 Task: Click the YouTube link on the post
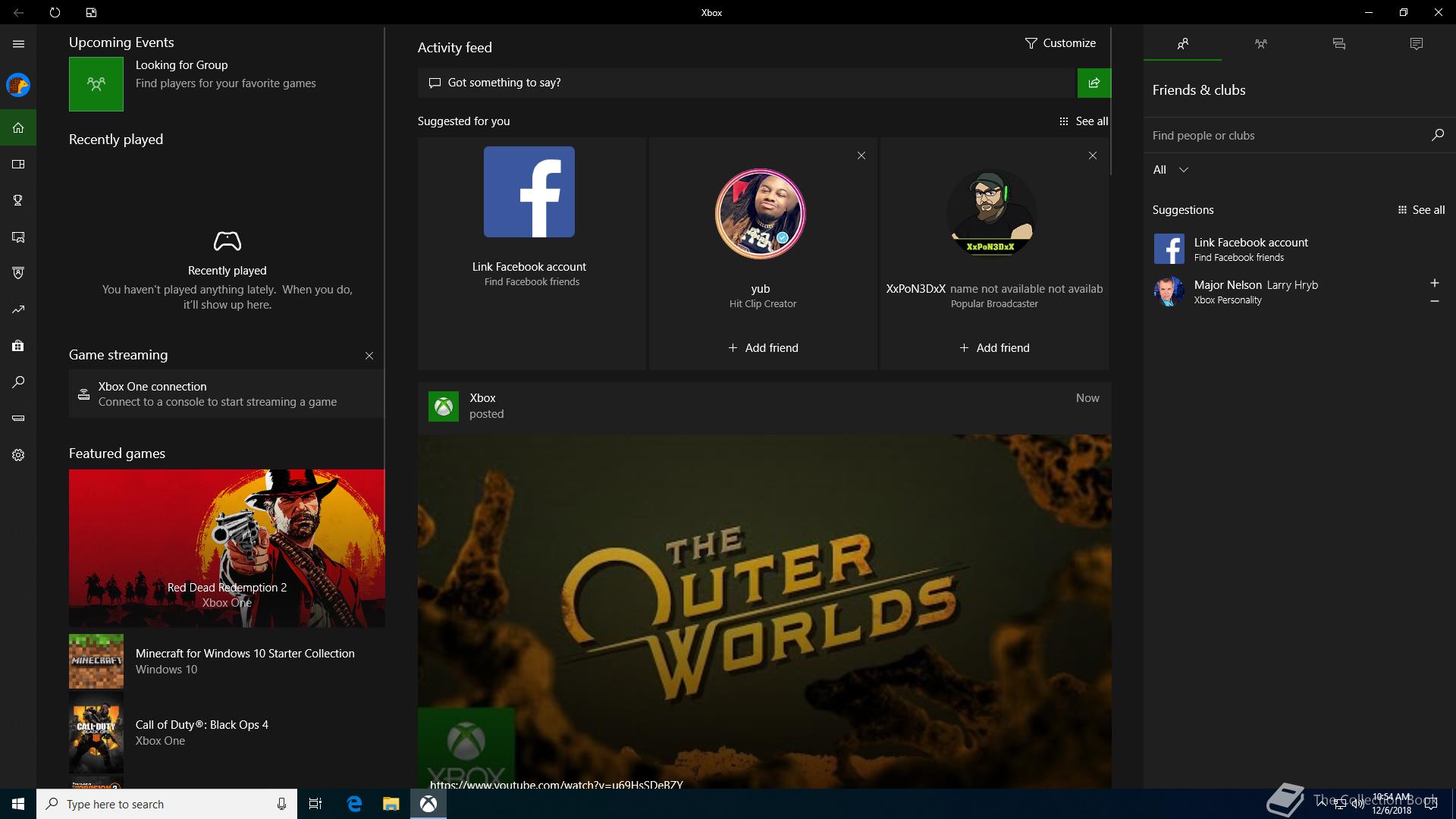[557, 784]
